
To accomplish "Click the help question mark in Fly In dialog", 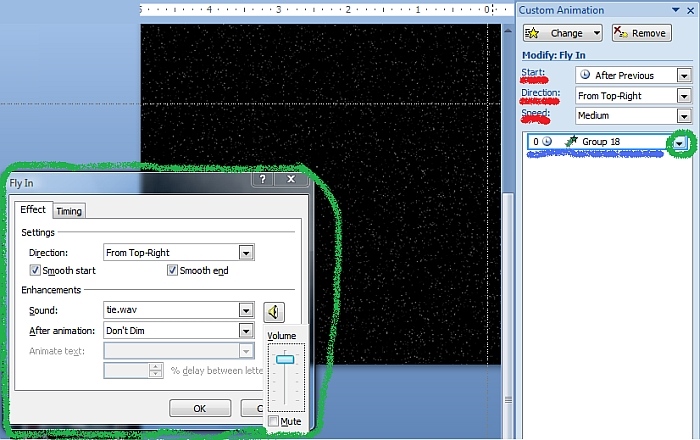I will point(261,180).
